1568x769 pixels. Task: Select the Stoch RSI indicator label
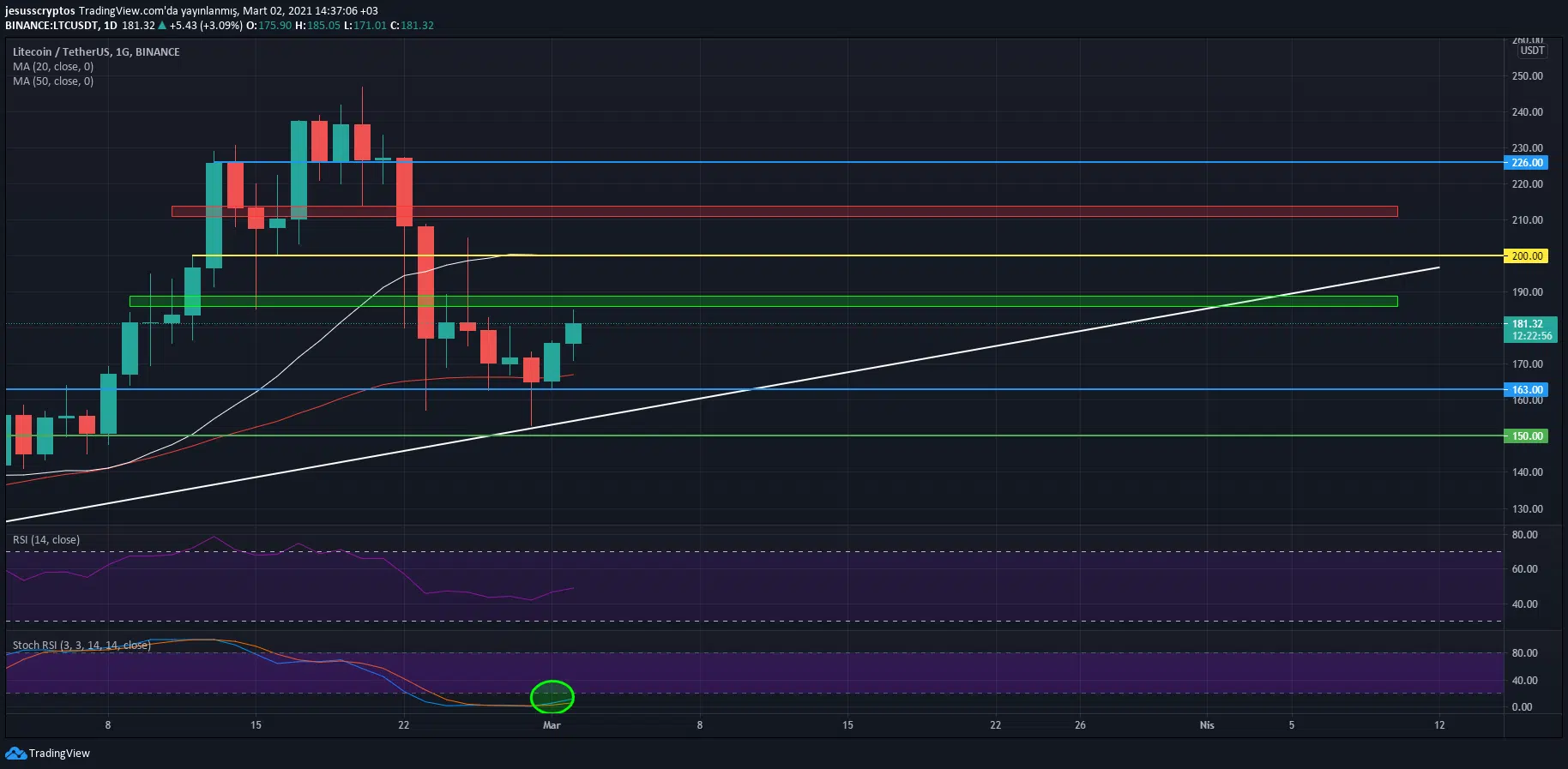(81, 645)
